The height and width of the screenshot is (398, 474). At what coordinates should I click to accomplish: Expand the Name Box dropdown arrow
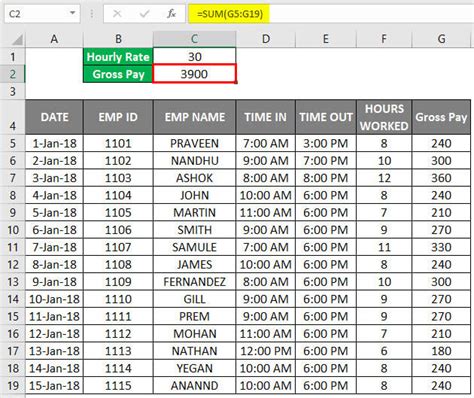72,13
